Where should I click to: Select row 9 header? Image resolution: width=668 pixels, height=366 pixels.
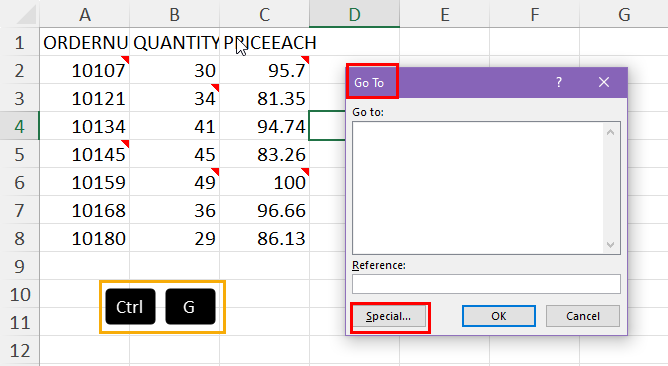[x=20, y=266]
